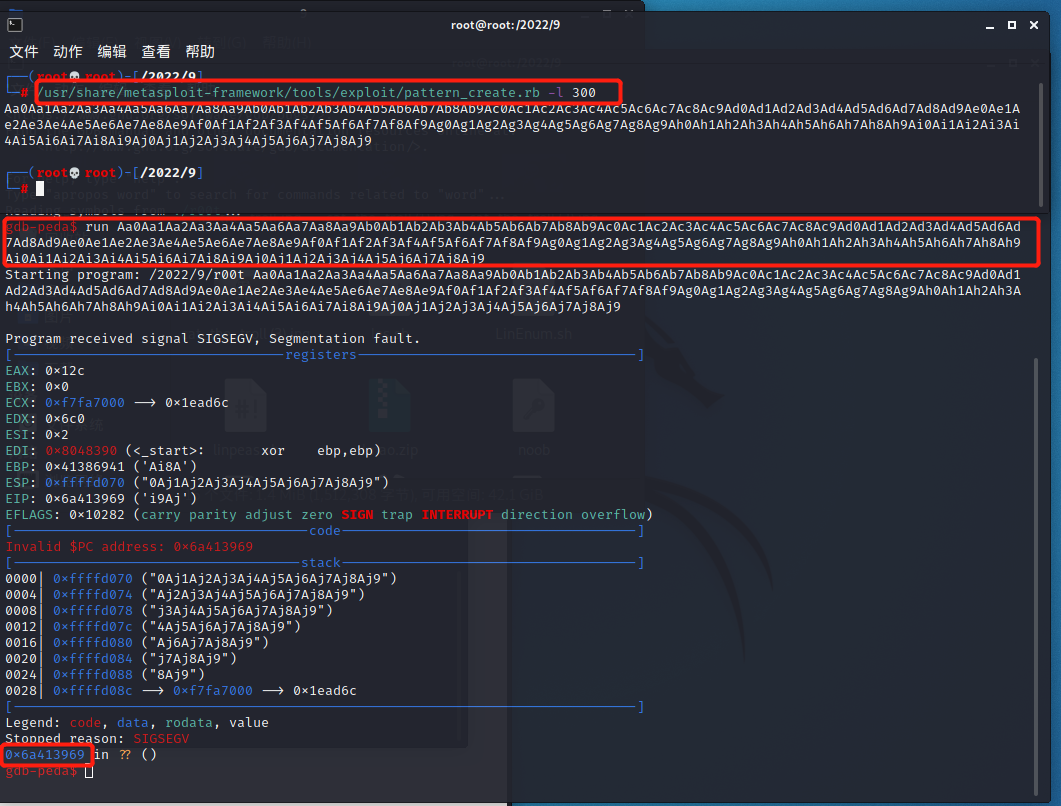Image resolution: width=1061 pixels, height=806 pixels.
Task: Click the terminal icon in title bar
Action: [15, 25]
